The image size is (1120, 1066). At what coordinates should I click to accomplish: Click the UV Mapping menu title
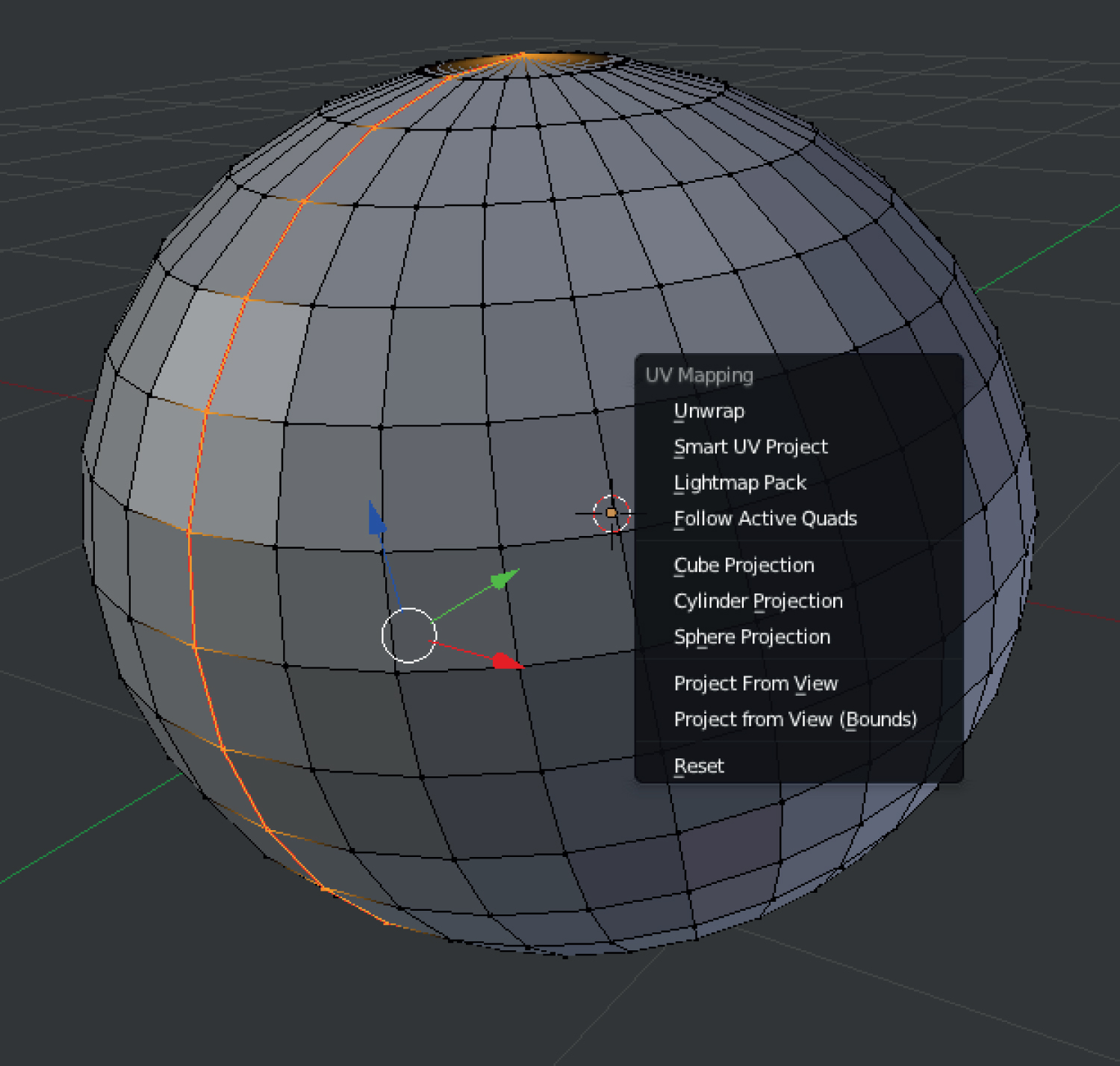click(699, 375)
